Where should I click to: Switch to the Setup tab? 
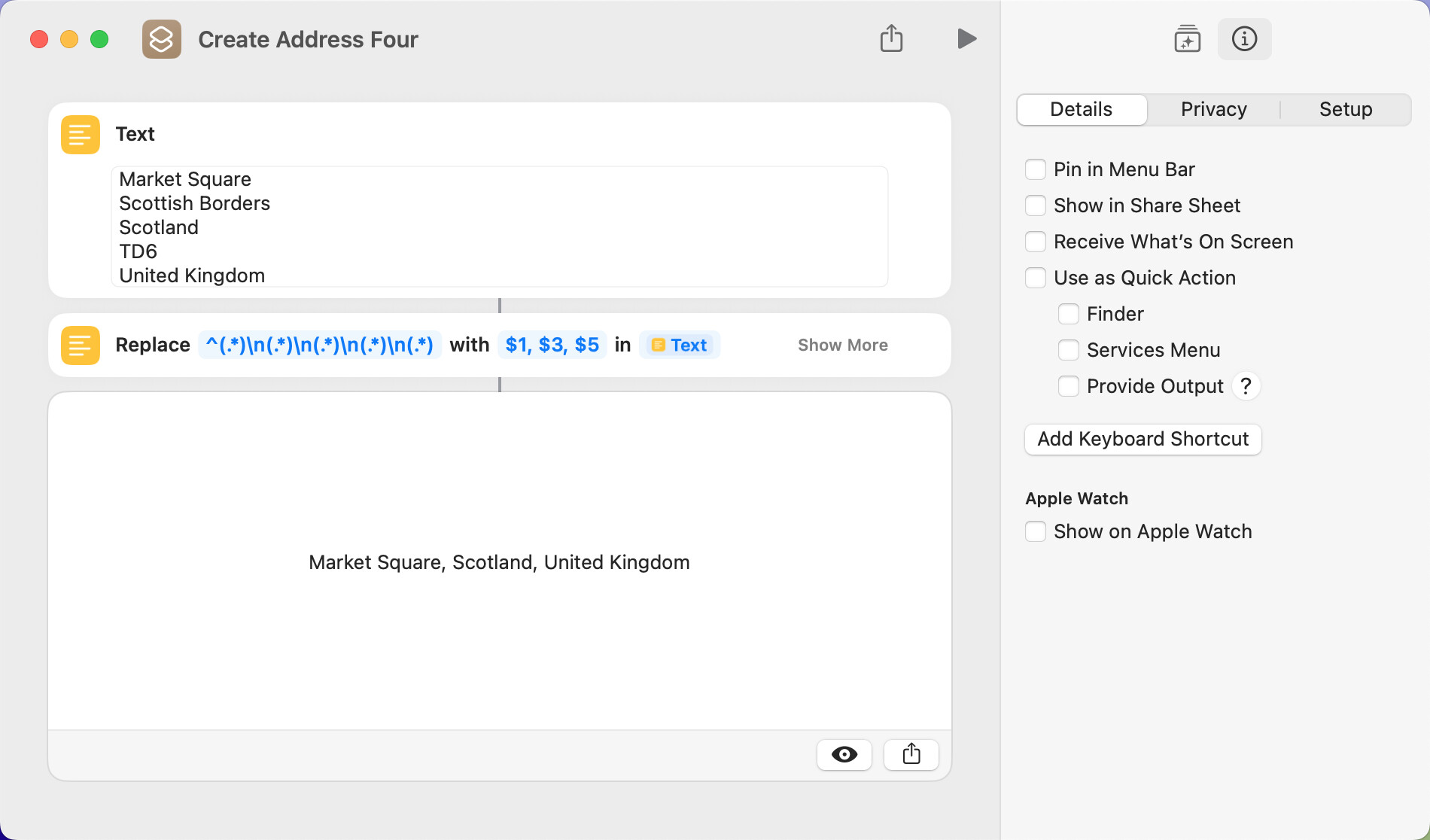click(1346, 110)
